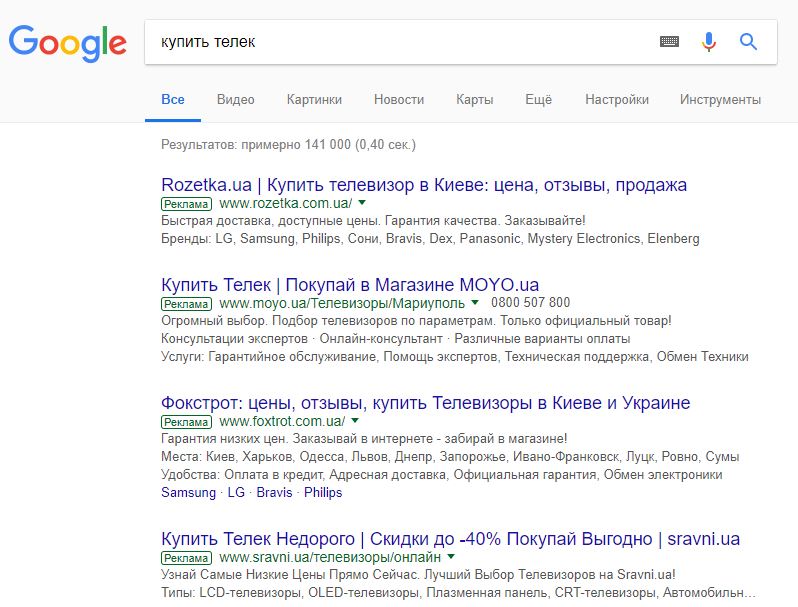This screenshot has width=798, height=607.
Task: Click 'Консультации экспертов · Онлайн-консультант' line
Action: 395,339
